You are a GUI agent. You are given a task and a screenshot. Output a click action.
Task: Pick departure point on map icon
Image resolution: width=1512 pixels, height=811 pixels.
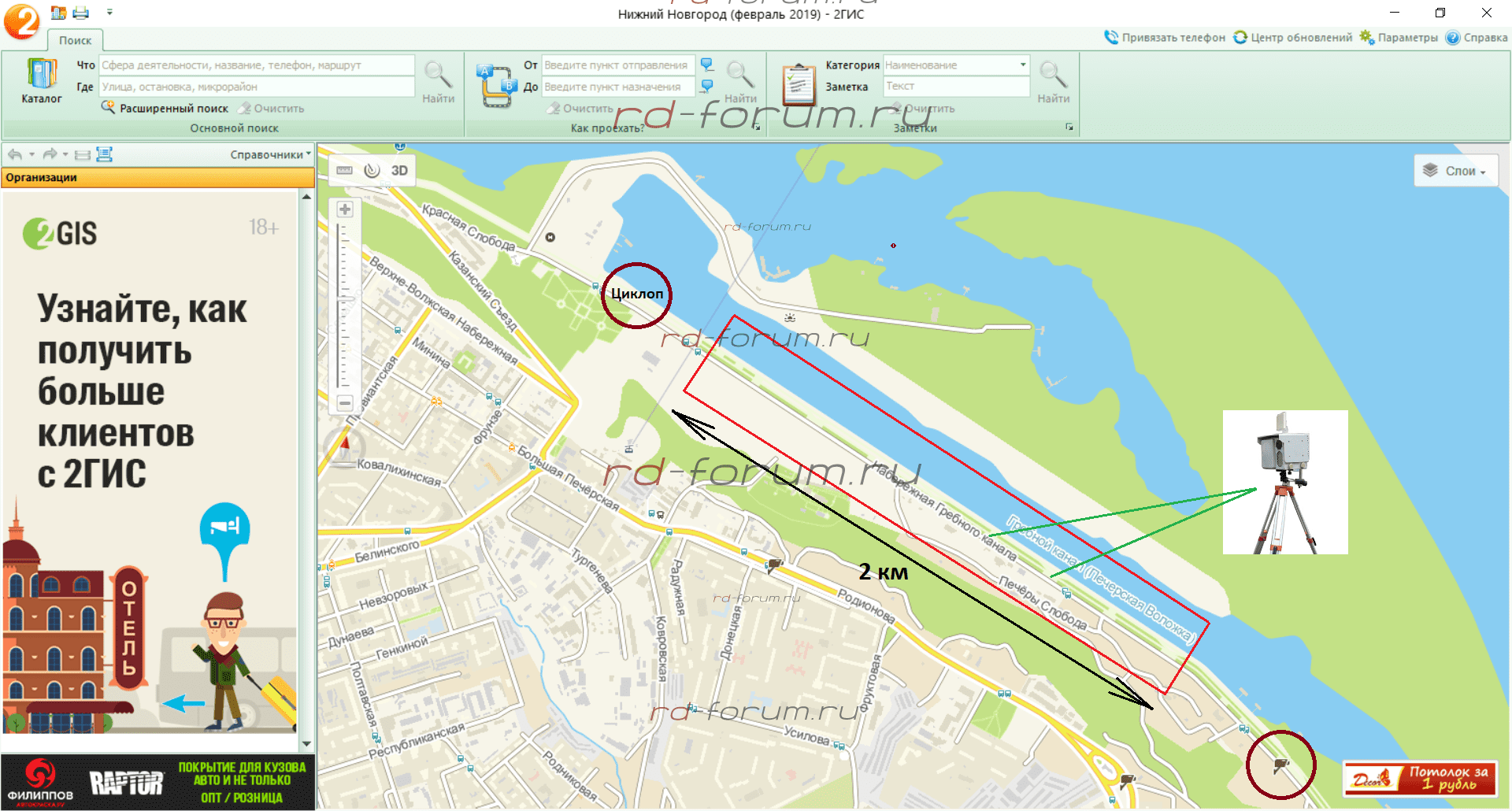coord(707,65)
